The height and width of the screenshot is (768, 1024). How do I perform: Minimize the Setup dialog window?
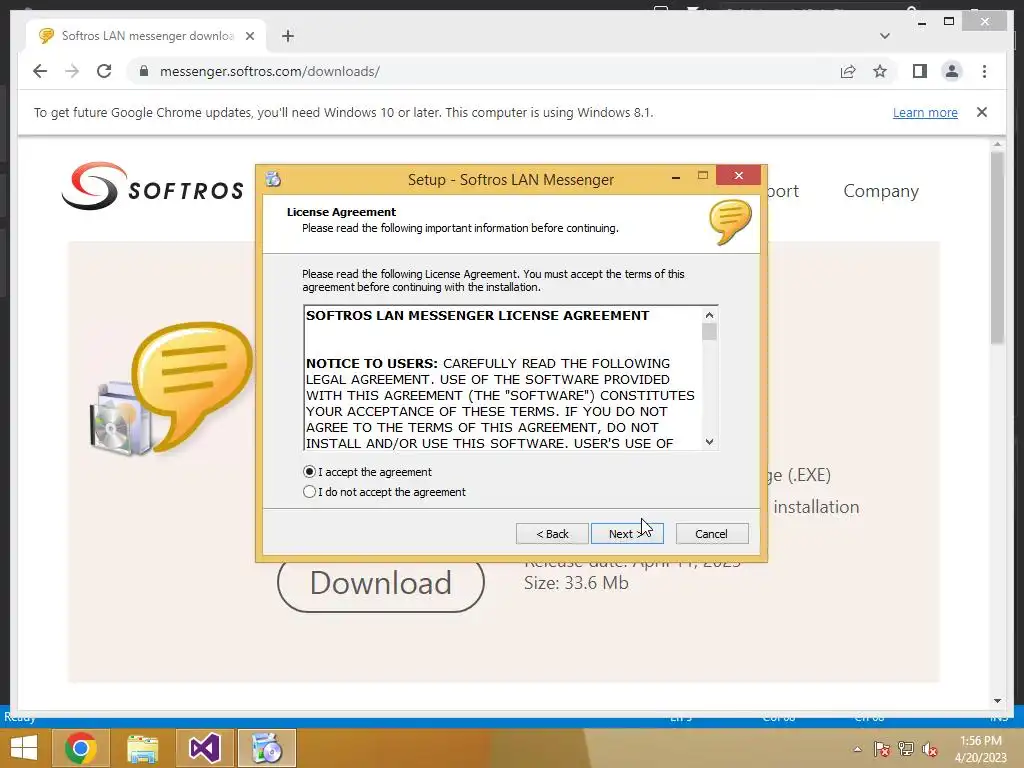click(x=676, y=176)
